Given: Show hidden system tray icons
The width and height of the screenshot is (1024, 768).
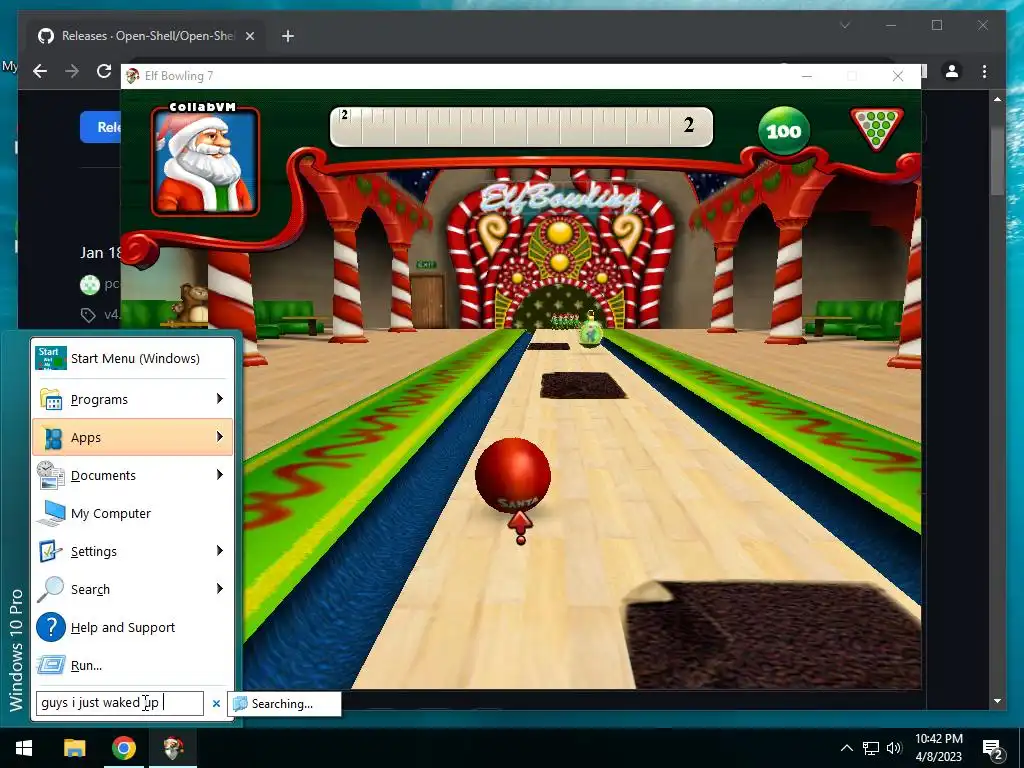Looking at the screenshot, I should [x=846, y=748].
